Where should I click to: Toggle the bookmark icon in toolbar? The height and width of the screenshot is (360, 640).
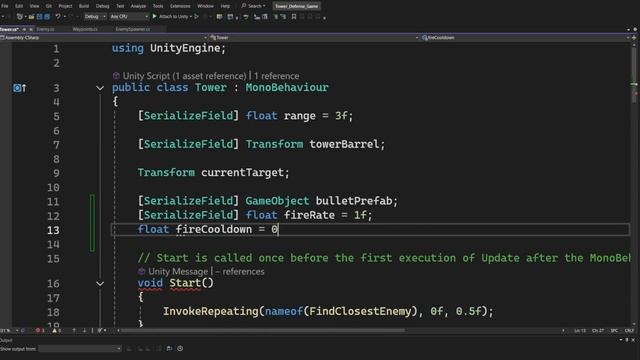point(294,17)
